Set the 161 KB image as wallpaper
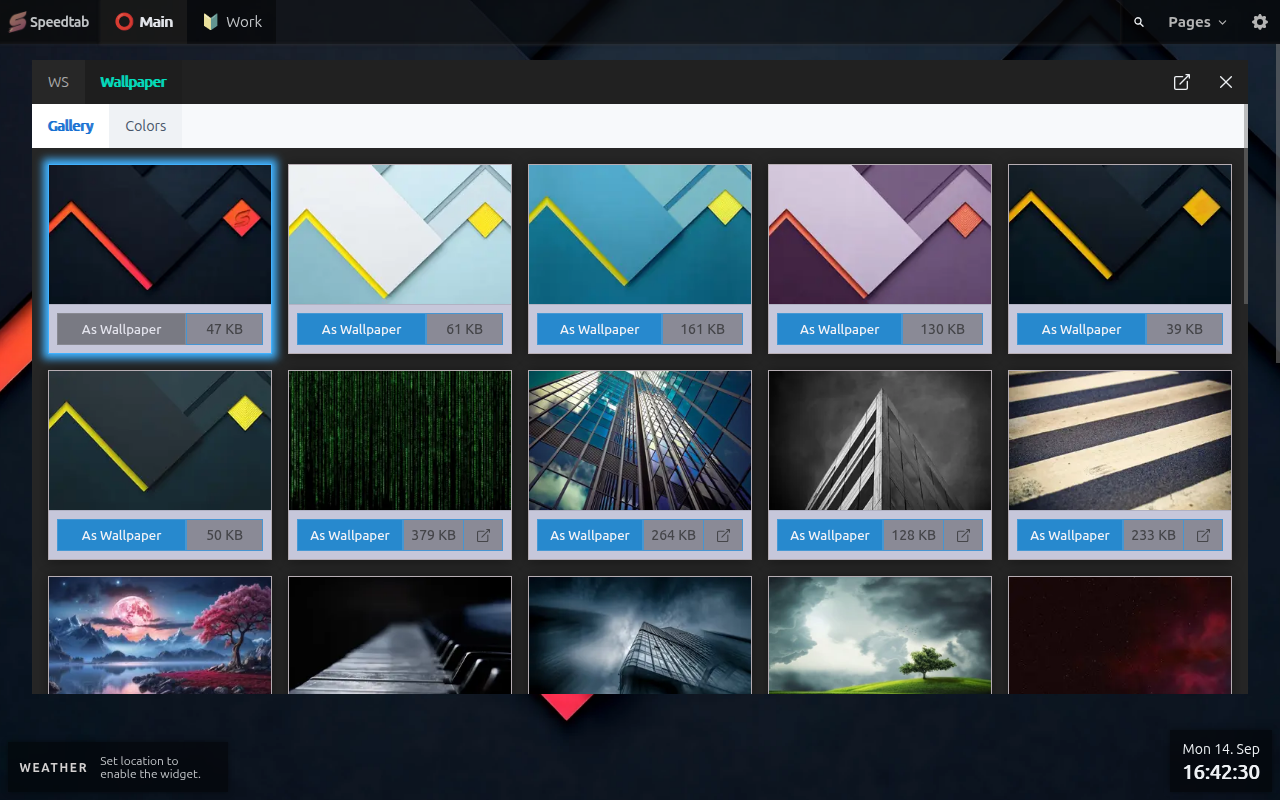 coord(600,329)
